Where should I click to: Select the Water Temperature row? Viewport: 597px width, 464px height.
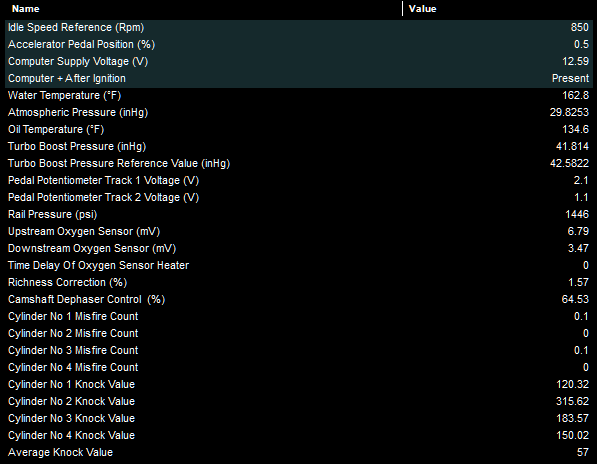click(299, 95)
